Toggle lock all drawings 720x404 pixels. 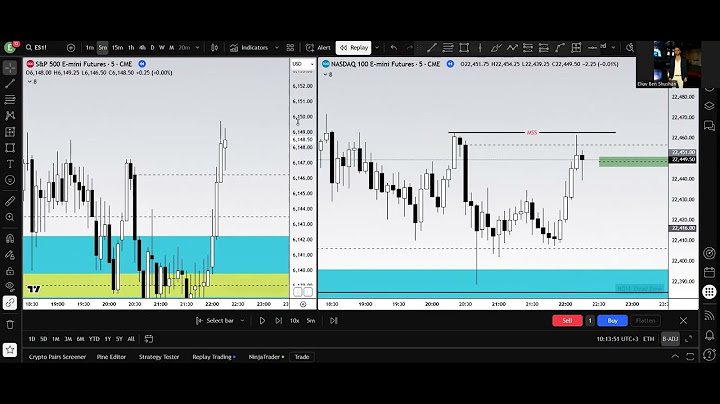click(10, 271)
